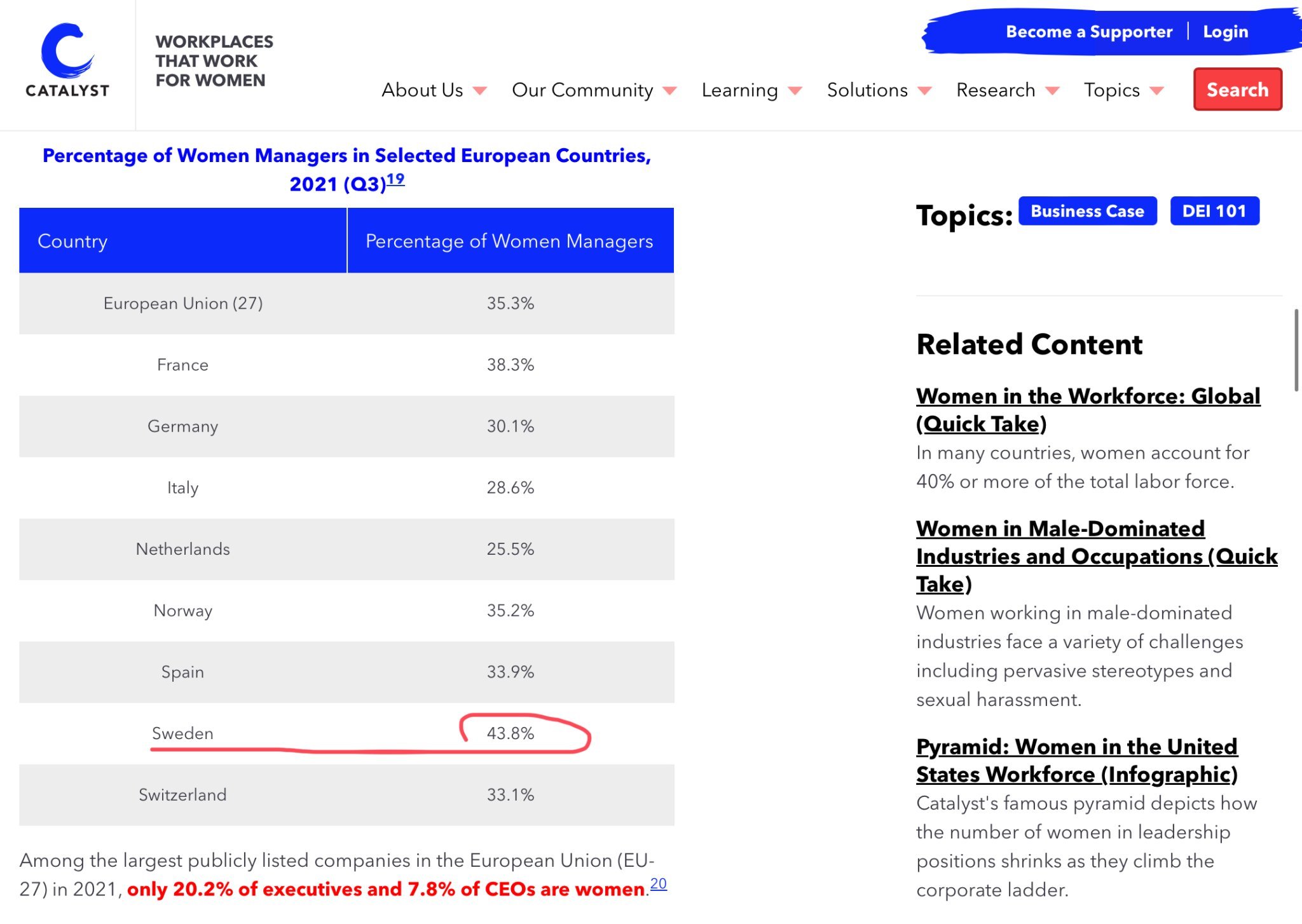Expand the Our Community dropdown arrow
Image resolution: width=1302 pixels, height=924 pixels.
tap(669, 91)
